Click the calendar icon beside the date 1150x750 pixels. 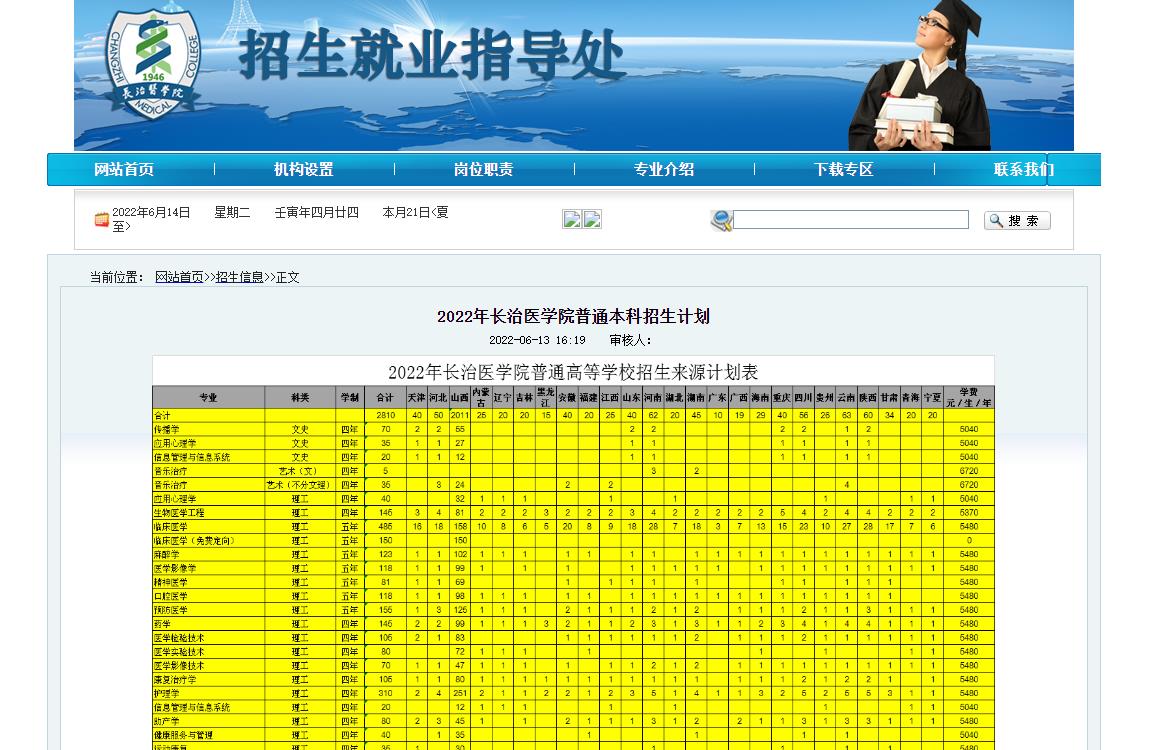point(101,219)
